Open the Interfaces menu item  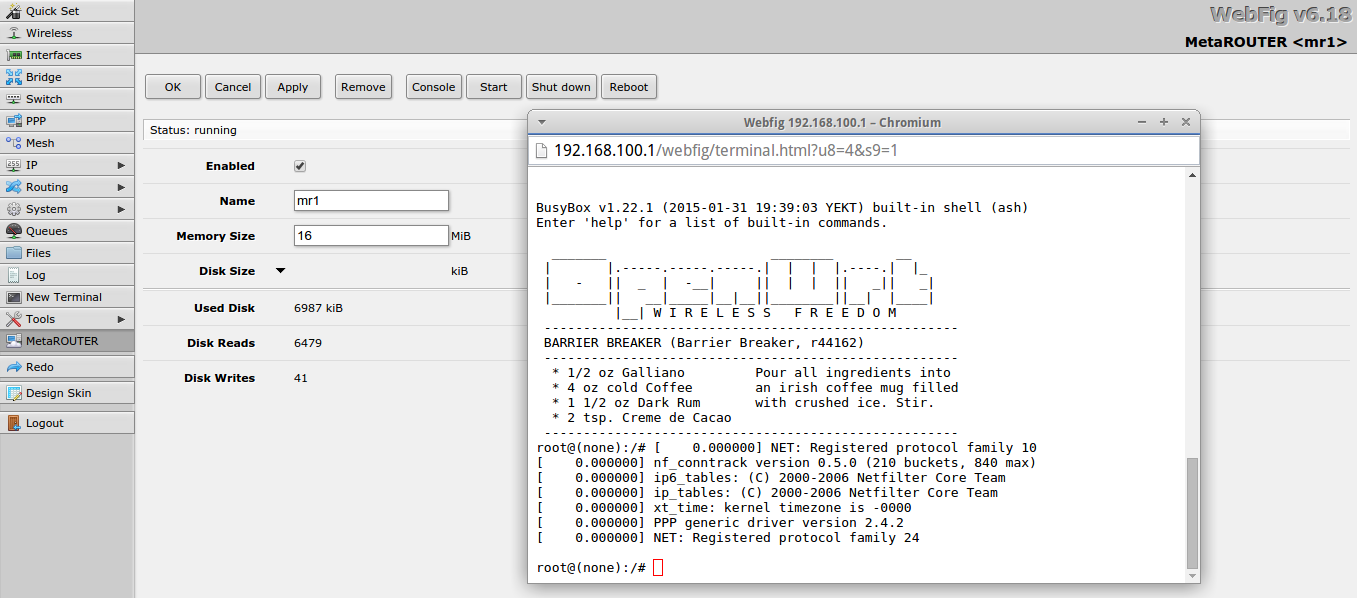click(x=67, y=55)
